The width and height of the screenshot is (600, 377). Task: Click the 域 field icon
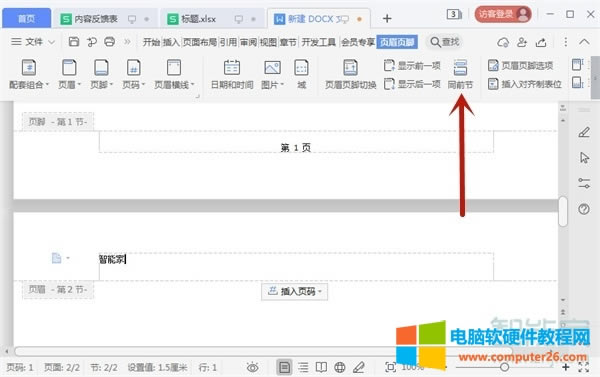coord(301,68)
